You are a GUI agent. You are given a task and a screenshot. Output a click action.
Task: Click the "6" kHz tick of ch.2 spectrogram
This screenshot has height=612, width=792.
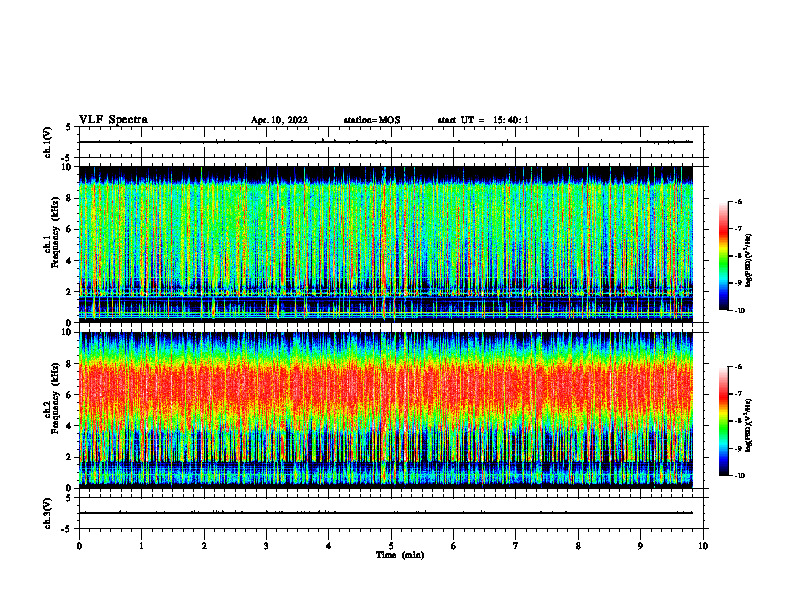point(70,394)
